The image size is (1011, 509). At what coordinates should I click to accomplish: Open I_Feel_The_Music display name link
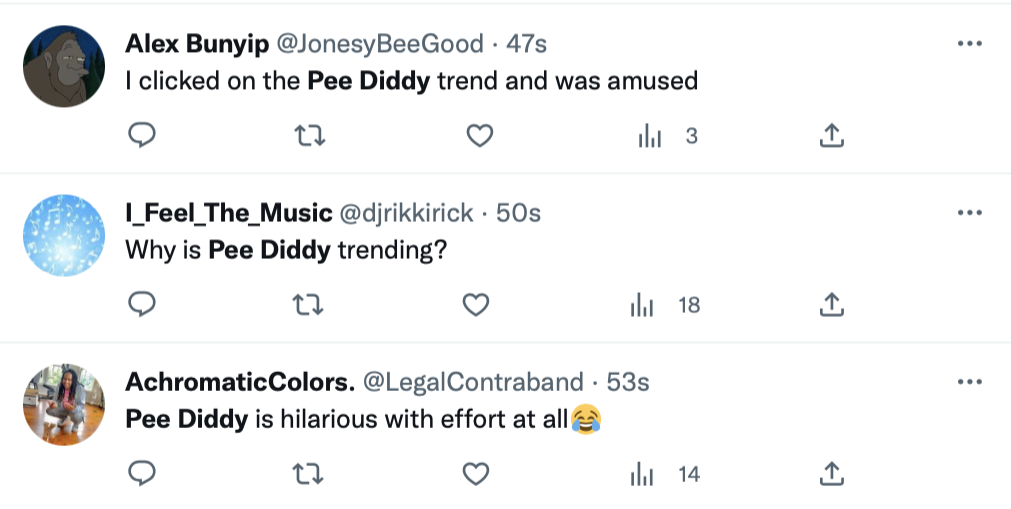coord(229,213)
